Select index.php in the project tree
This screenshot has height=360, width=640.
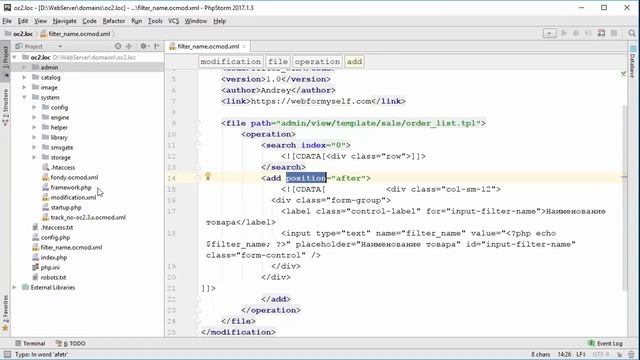pos(53,257)
